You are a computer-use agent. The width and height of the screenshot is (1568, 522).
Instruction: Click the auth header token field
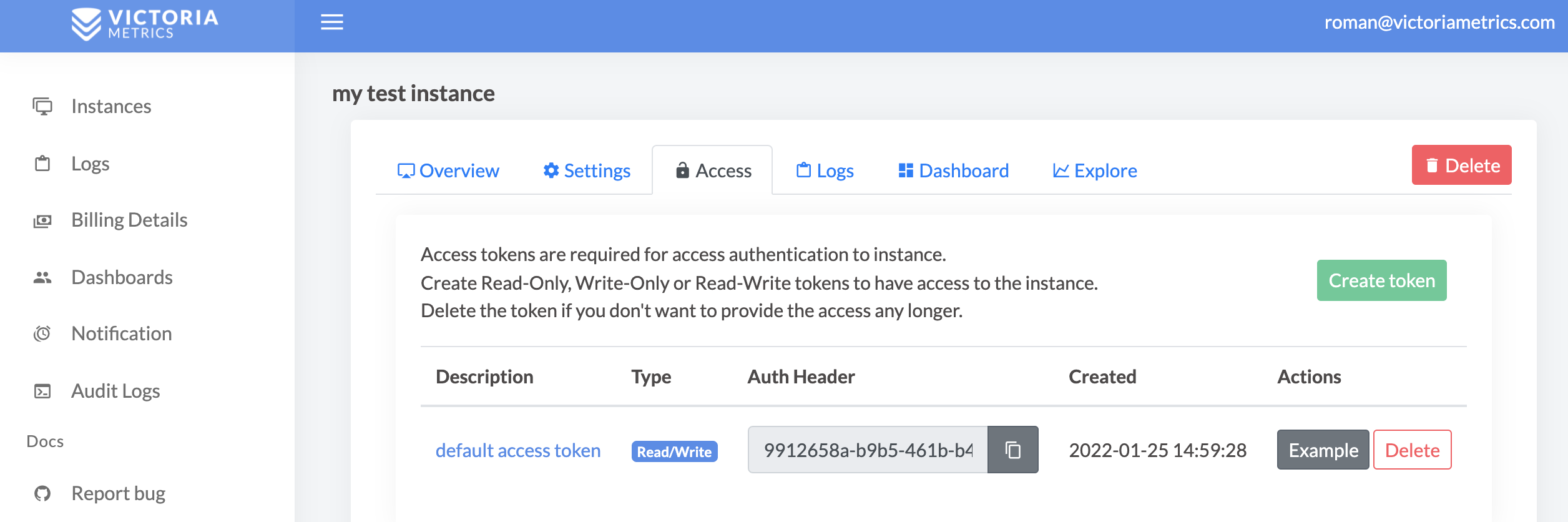coord(868,450)
